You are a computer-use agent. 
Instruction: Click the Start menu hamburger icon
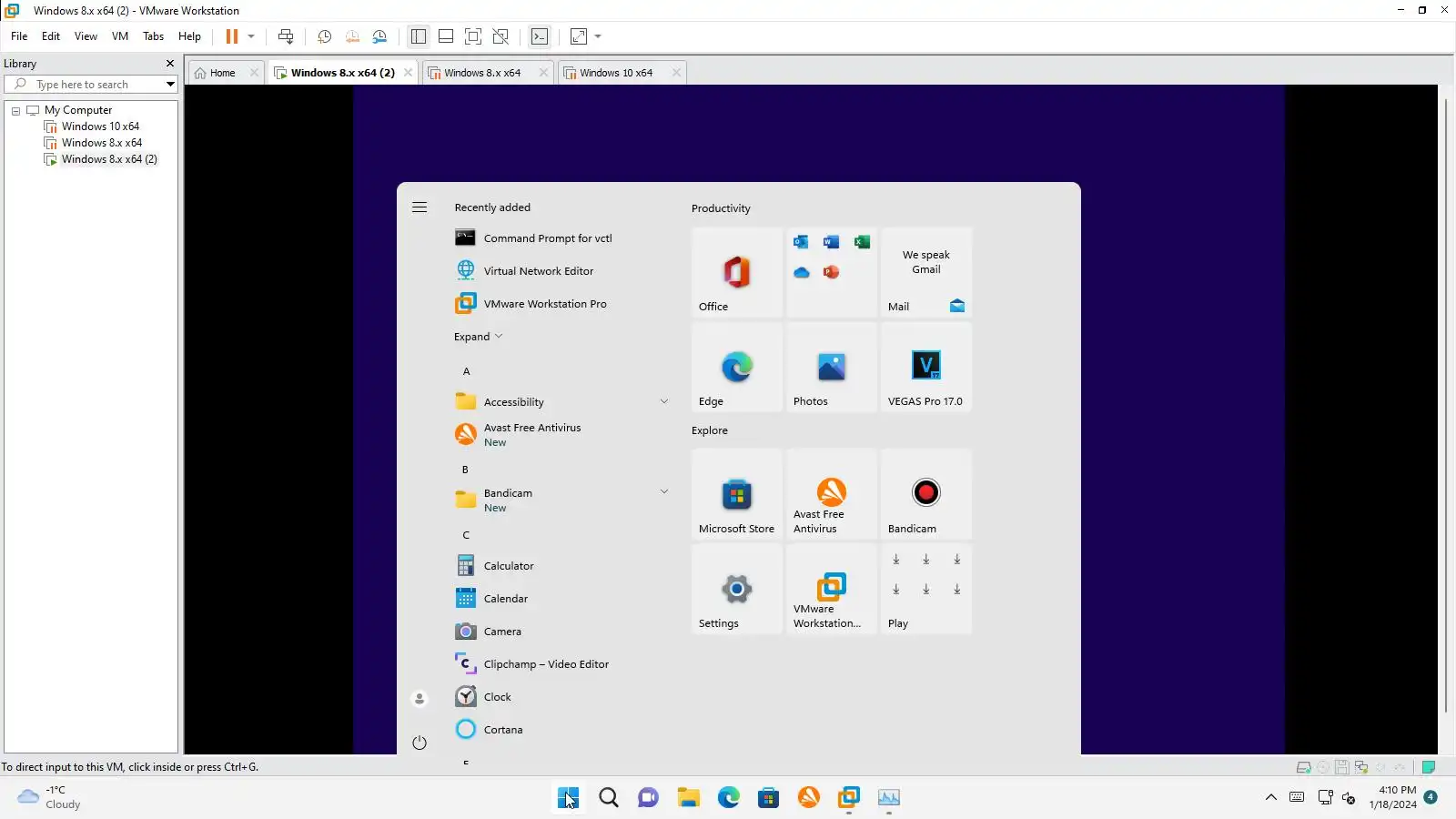click(420, 207)
